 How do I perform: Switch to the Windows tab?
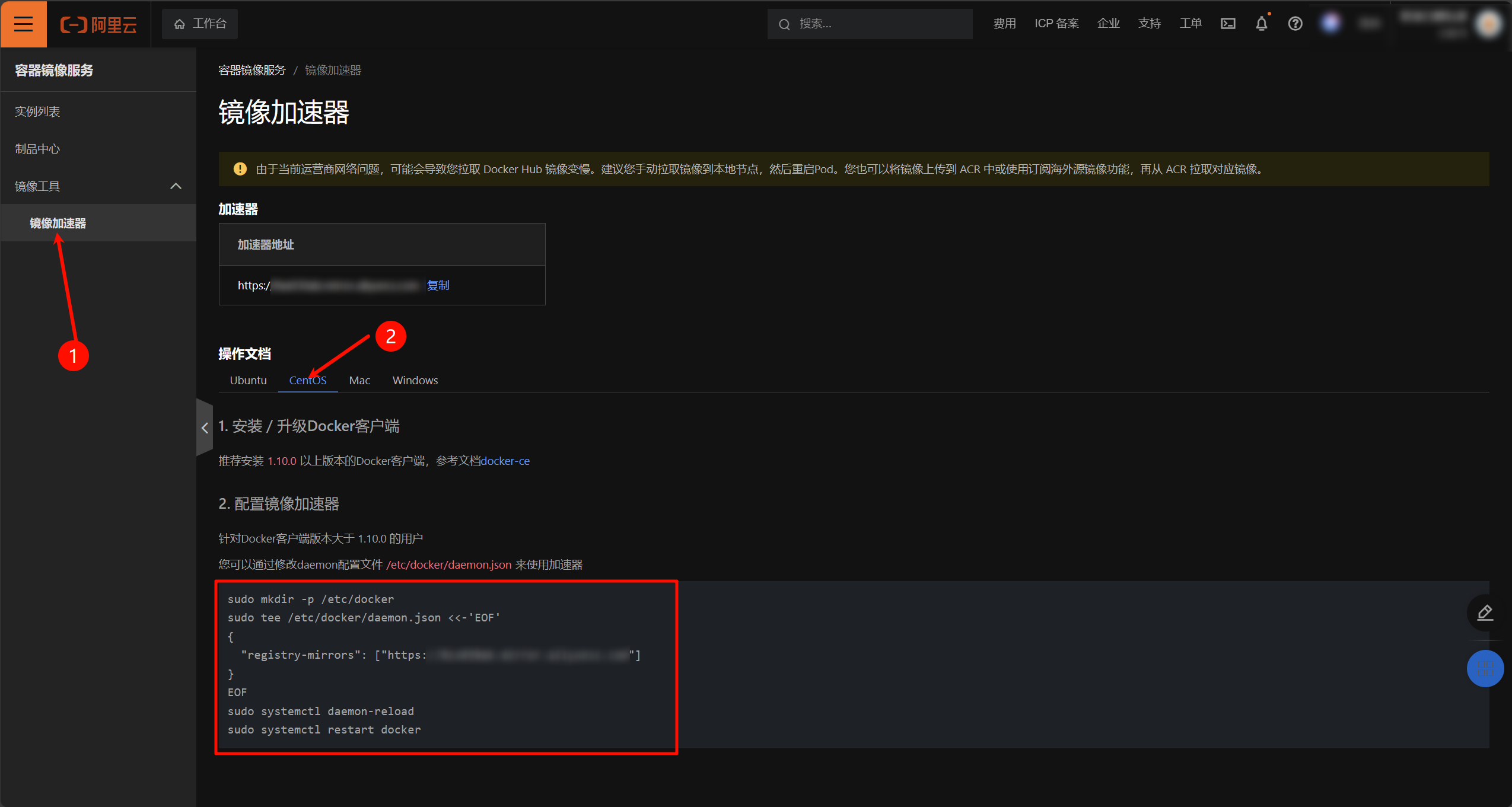[415, 380]
